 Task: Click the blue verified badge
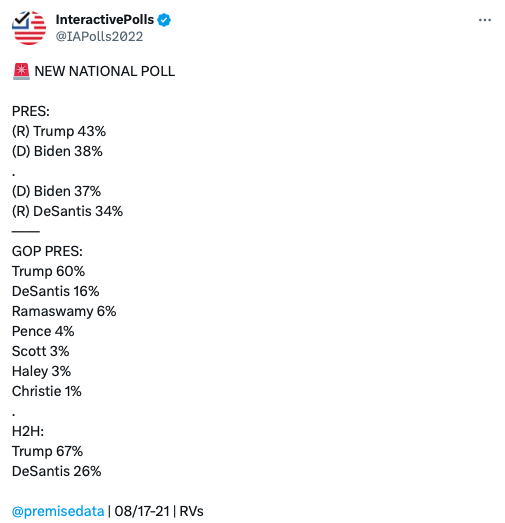click(x=164, y=20)
